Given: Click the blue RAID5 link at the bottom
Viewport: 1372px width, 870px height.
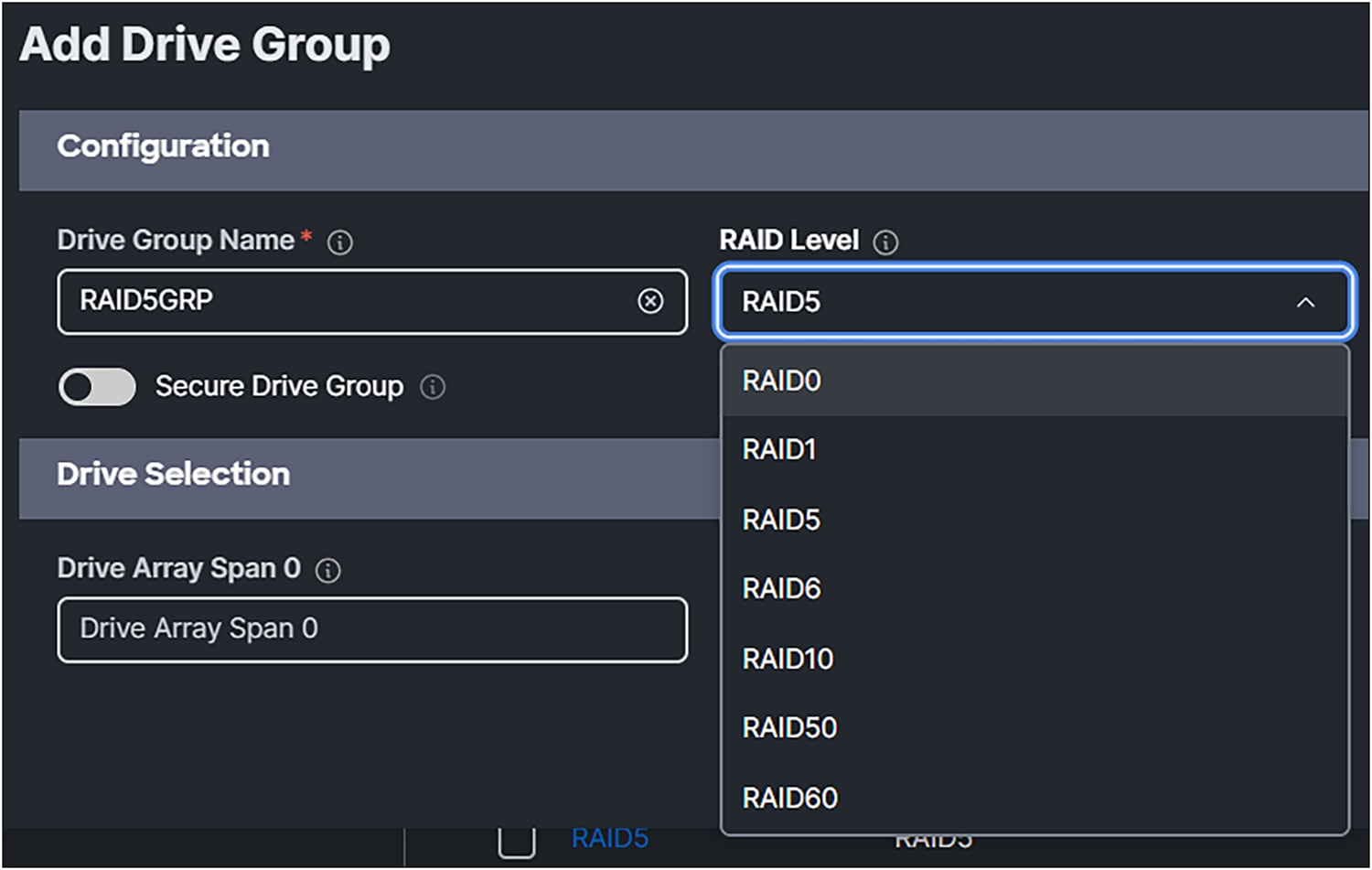Looking at the screenshot, I should click(610, 837).
